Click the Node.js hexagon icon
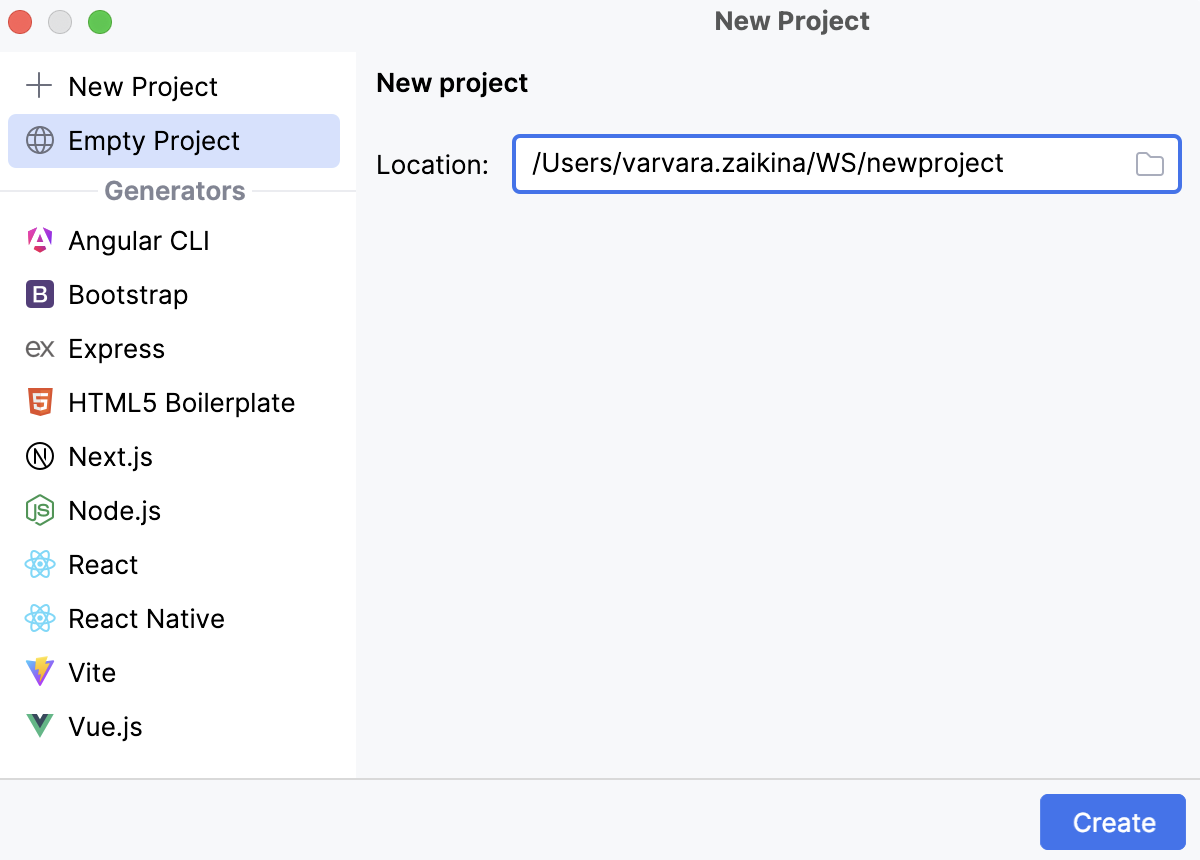1200x860 pixels. 39,510
